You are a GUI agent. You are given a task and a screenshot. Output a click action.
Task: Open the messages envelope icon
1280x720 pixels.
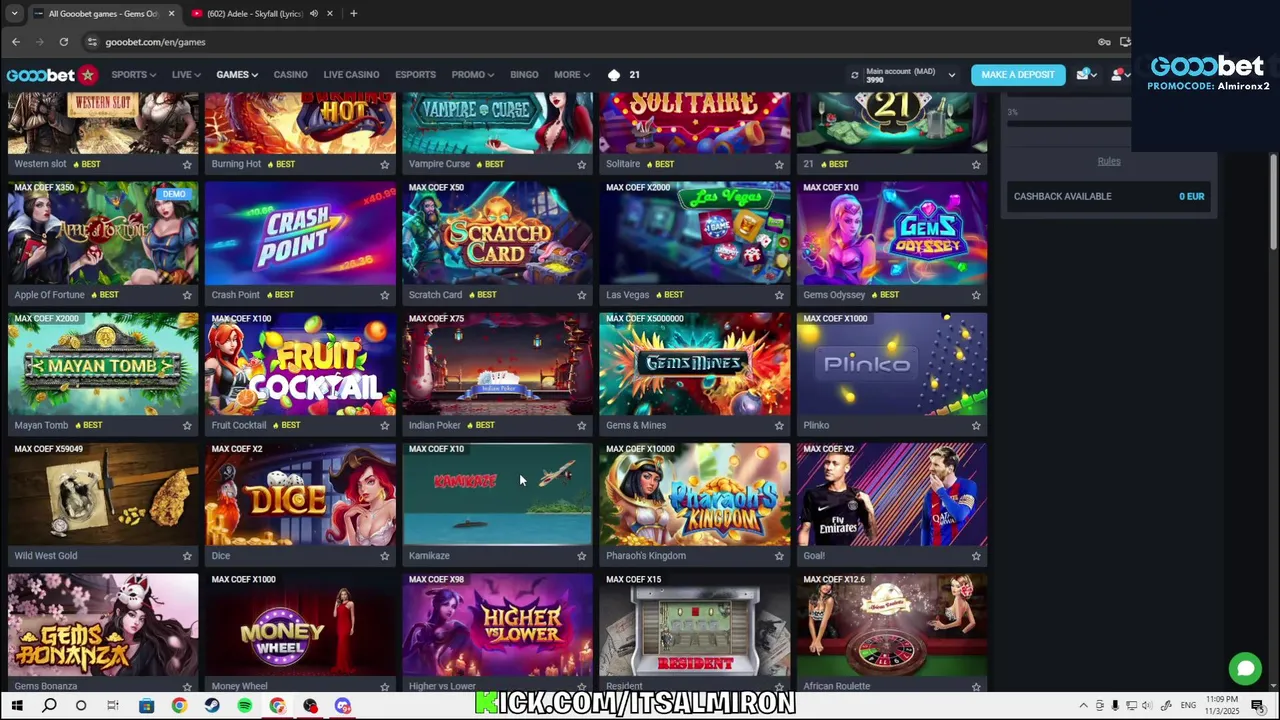click(1082, 75)
